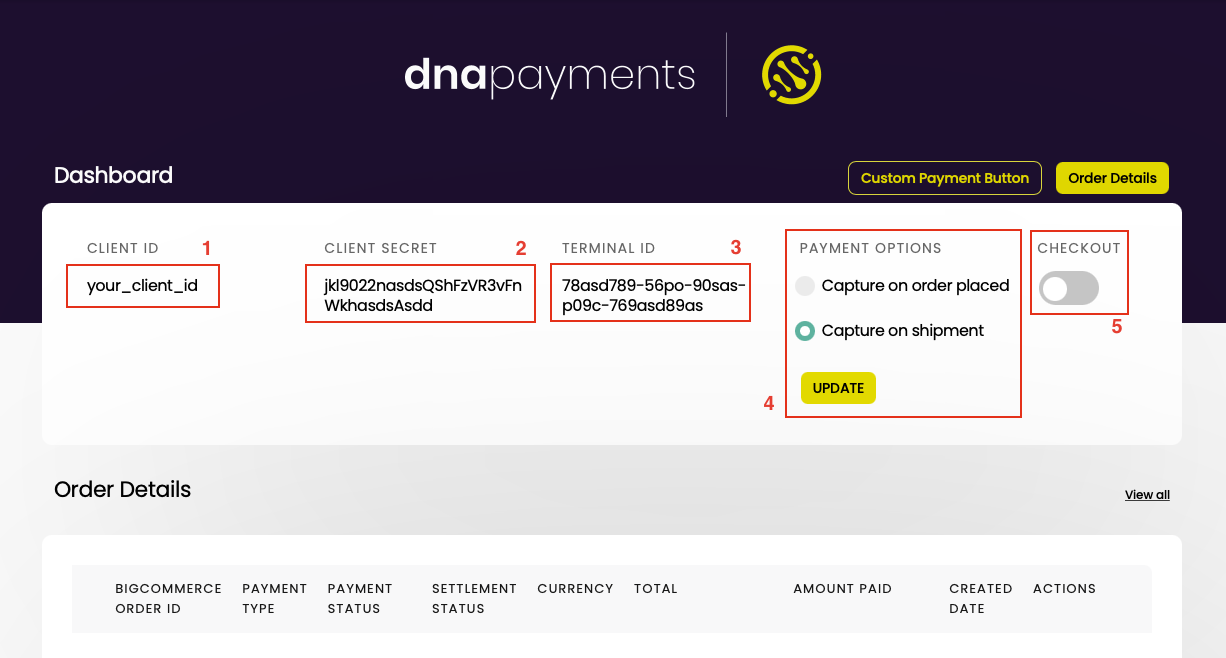Click the Actions column header

(x=1064, y=589)
